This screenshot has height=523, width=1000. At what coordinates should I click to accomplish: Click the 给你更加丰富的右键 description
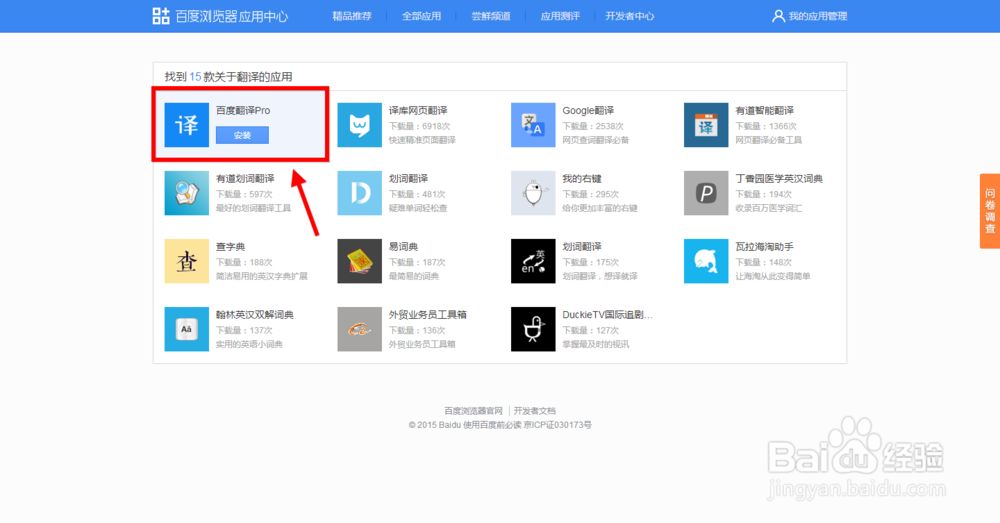599,209
